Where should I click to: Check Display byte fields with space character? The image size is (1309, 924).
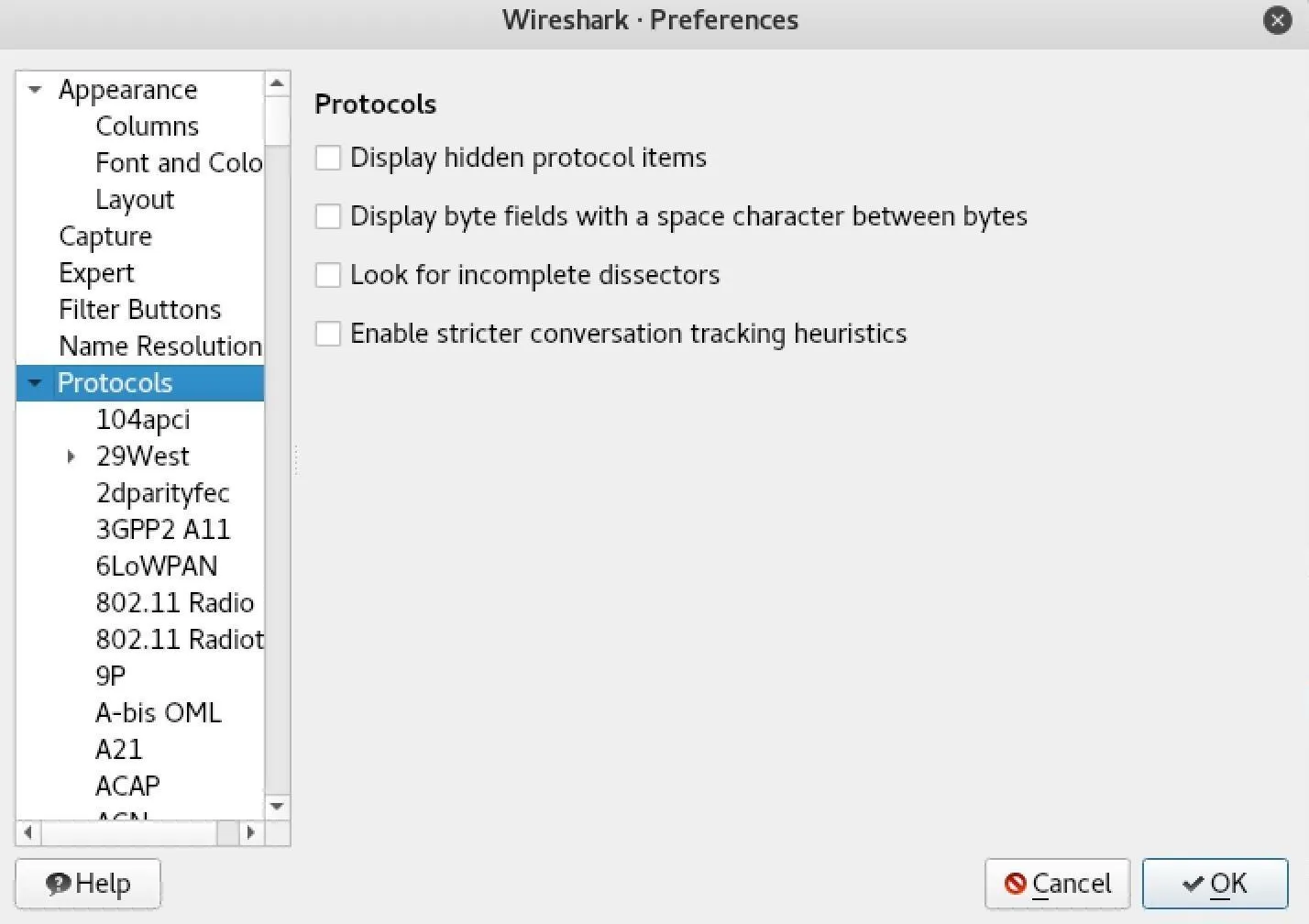[328, 216]
